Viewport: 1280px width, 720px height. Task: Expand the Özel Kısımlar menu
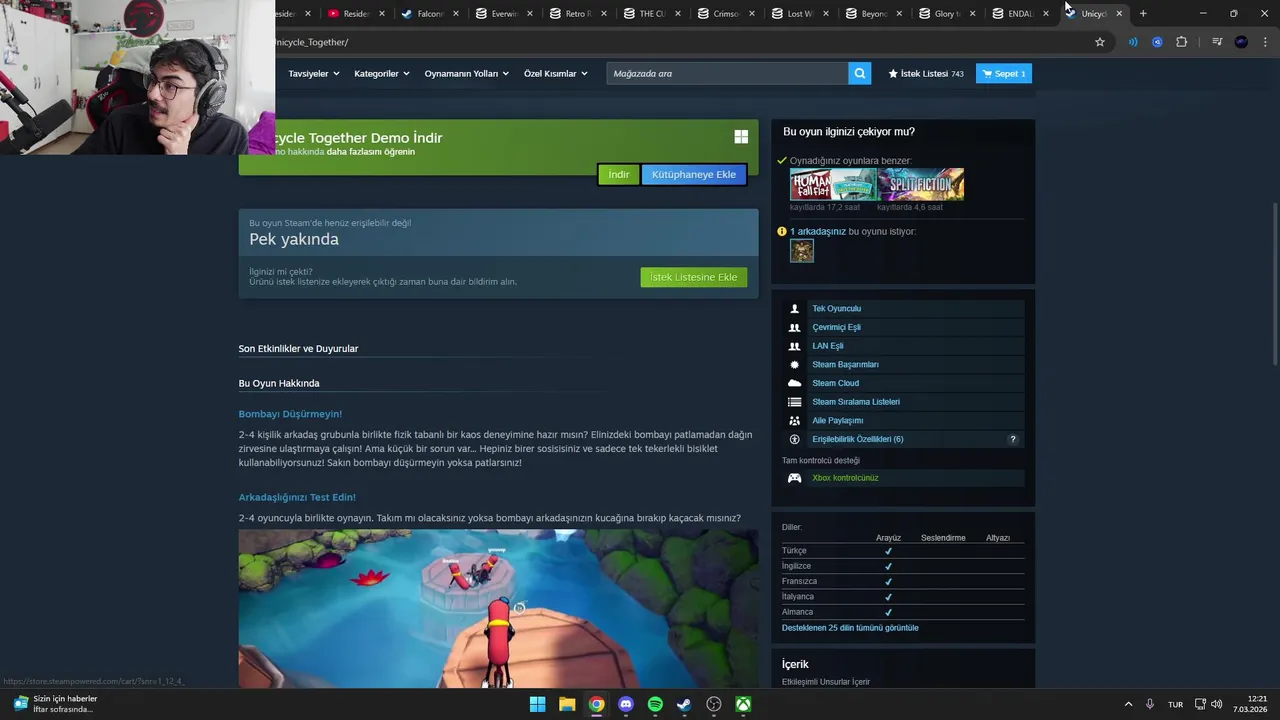[555, 73]
